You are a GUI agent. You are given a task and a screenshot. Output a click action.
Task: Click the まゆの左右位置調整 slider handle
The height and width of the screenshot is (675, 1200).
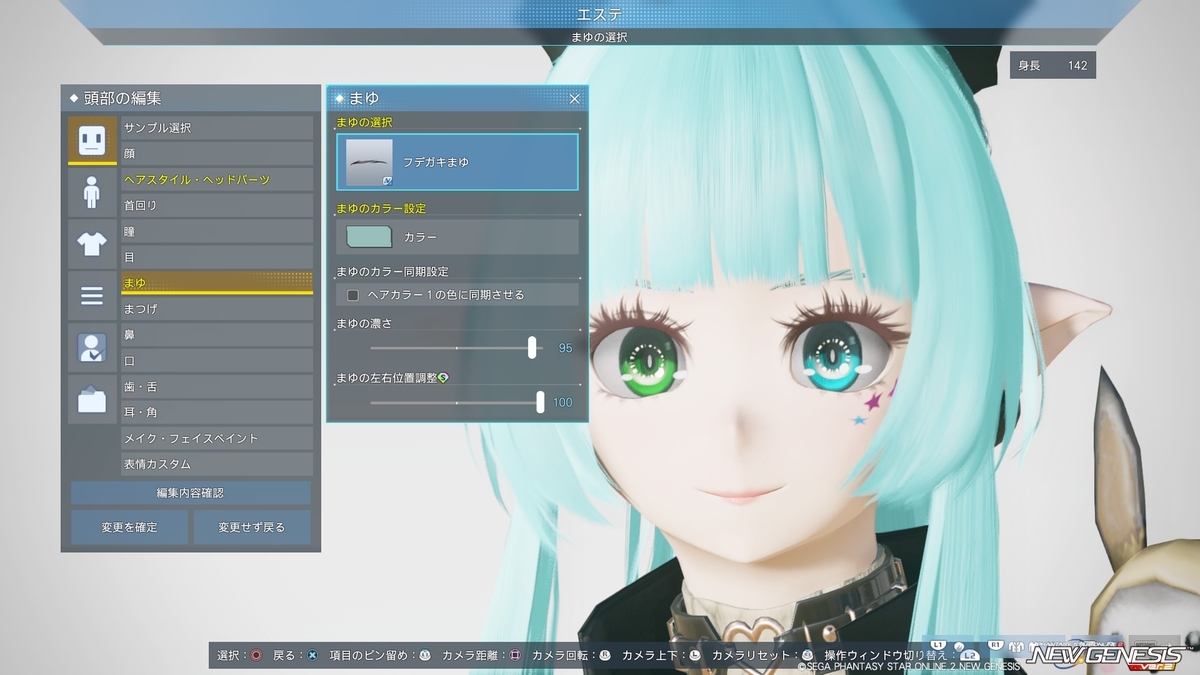pyautogui.click(x=541, y=402)
